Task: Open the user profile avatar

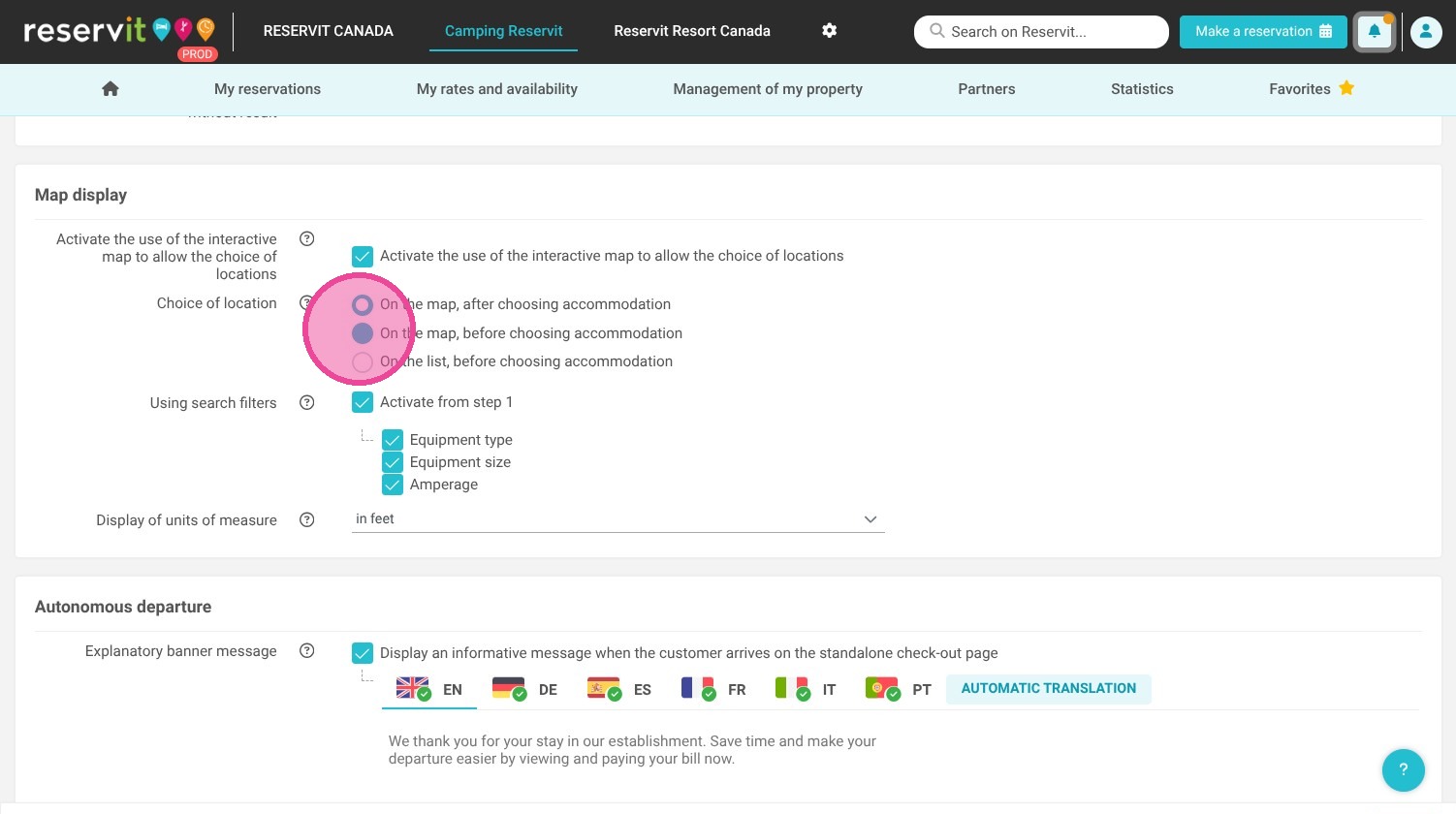Action: (1426, 32)
